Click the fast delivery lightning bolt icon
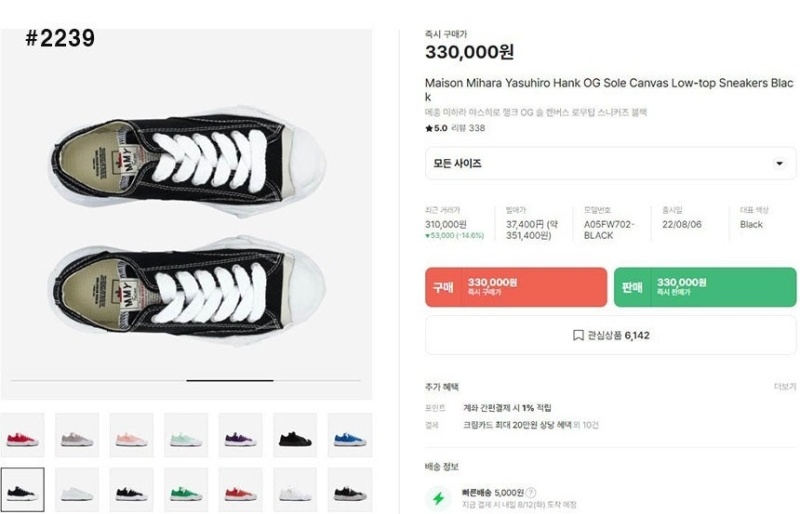Image resolution: width=800 pixels, height=514 pixels. click(x=438, y=498)
